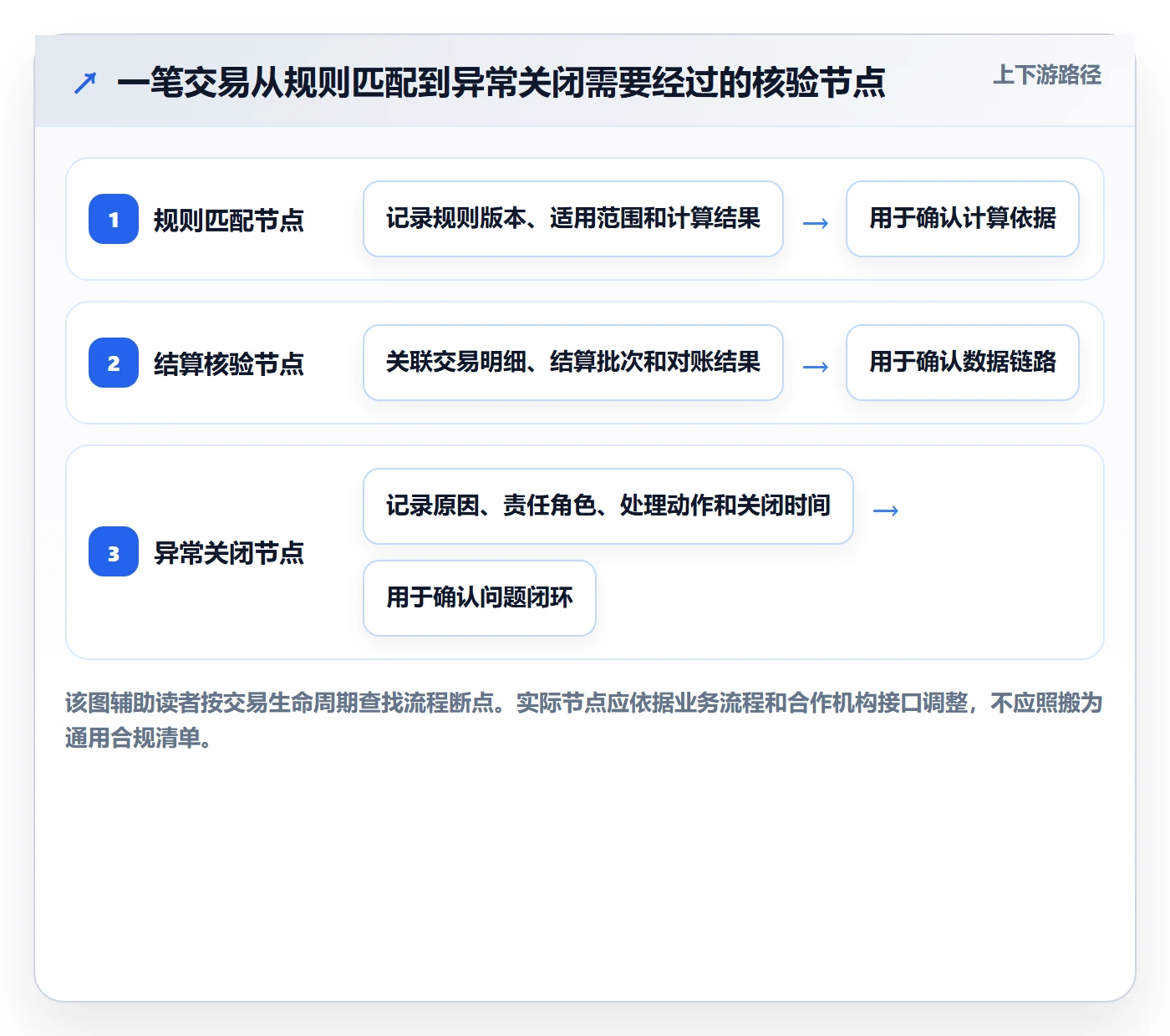Open the 用于确认计算依据 box
The image size is (1170, 1036).
click(x=963, y=219)
